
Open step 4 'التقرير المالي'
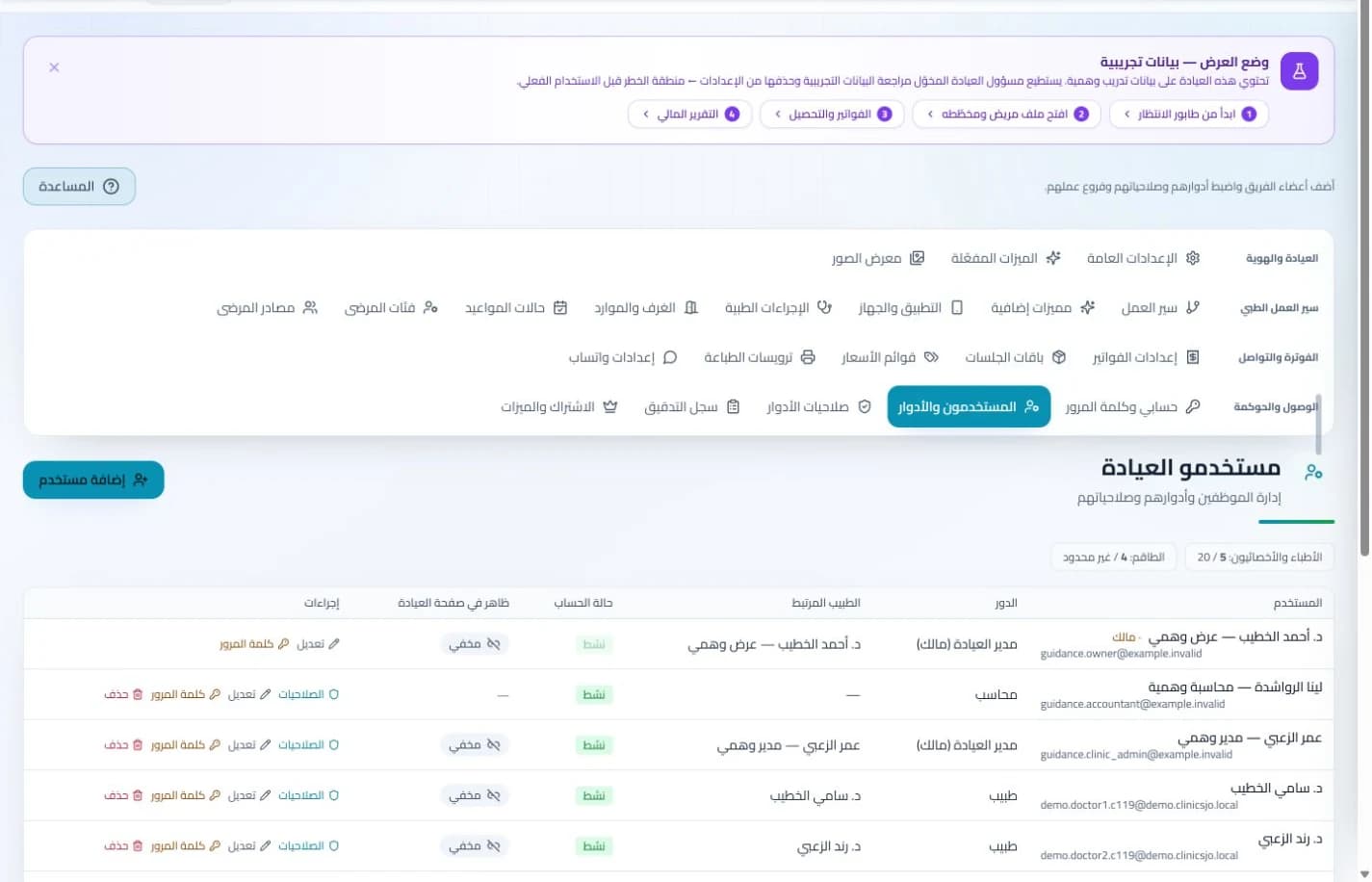[689, 114]
